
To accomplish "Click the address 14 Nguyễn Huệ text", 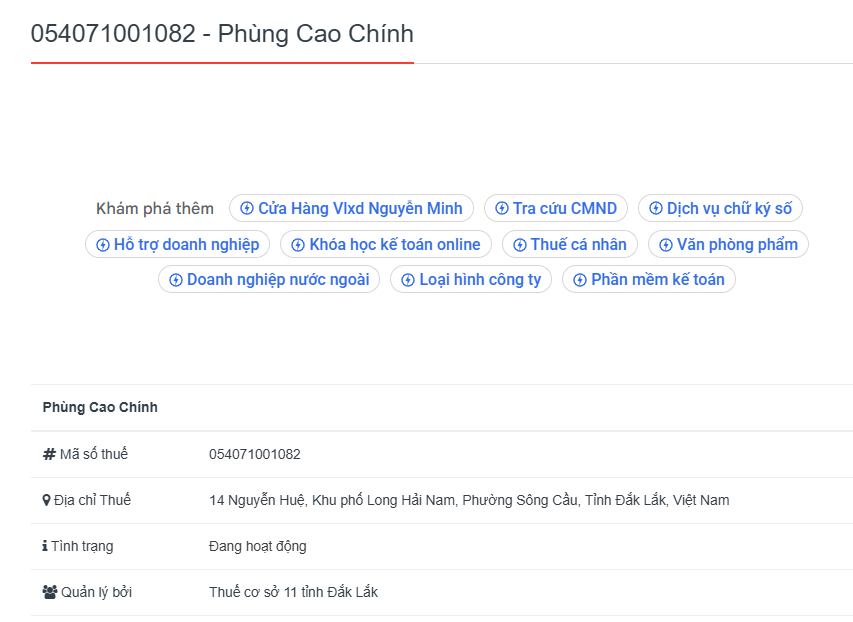I will coord(468,500).
